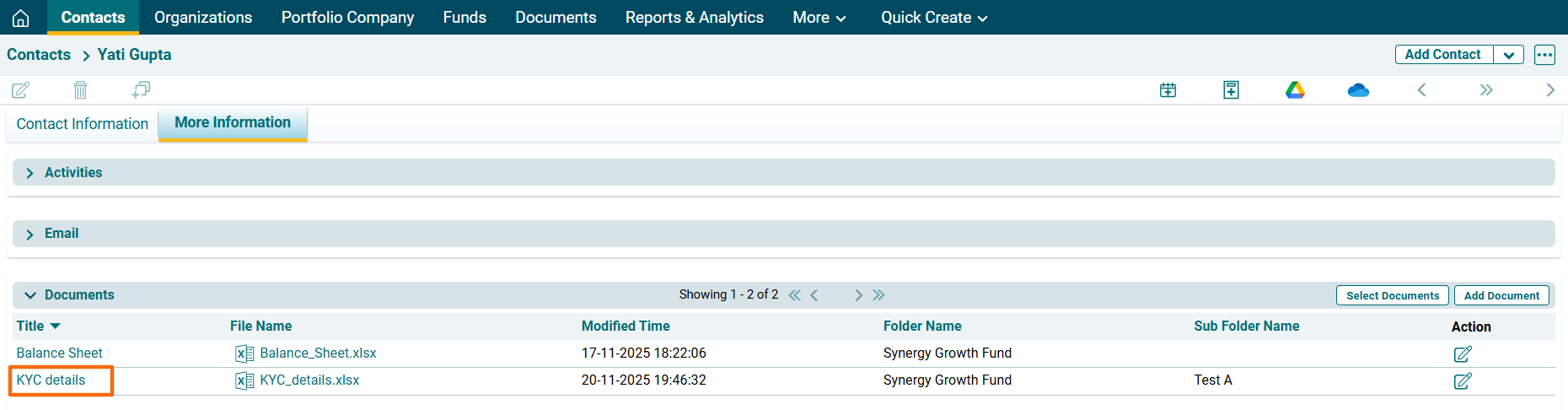Click the add calendar event icon
This screenshot has width=1568, height=410.
(x=1168, y=89)
